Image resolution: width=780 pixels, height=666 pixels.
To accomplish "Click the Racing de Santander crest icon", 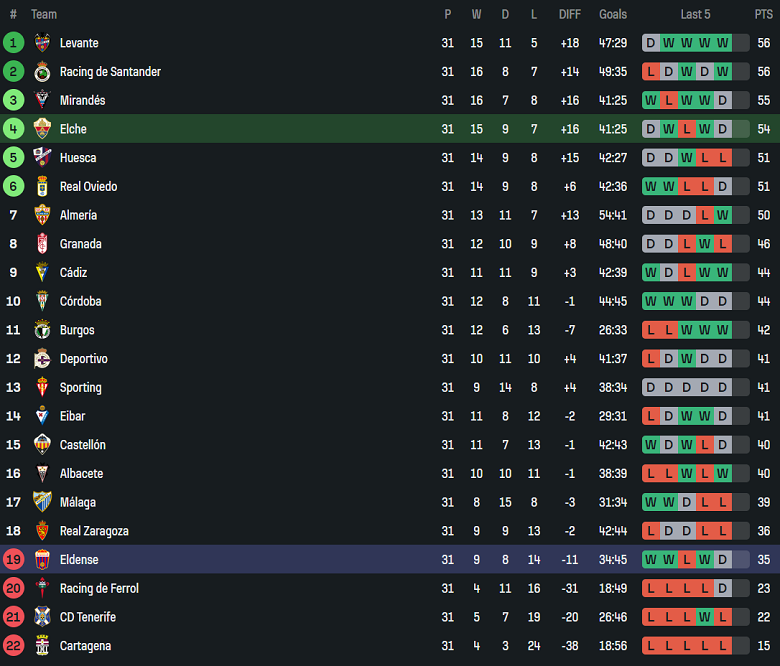I will click(x=42, y=72).
